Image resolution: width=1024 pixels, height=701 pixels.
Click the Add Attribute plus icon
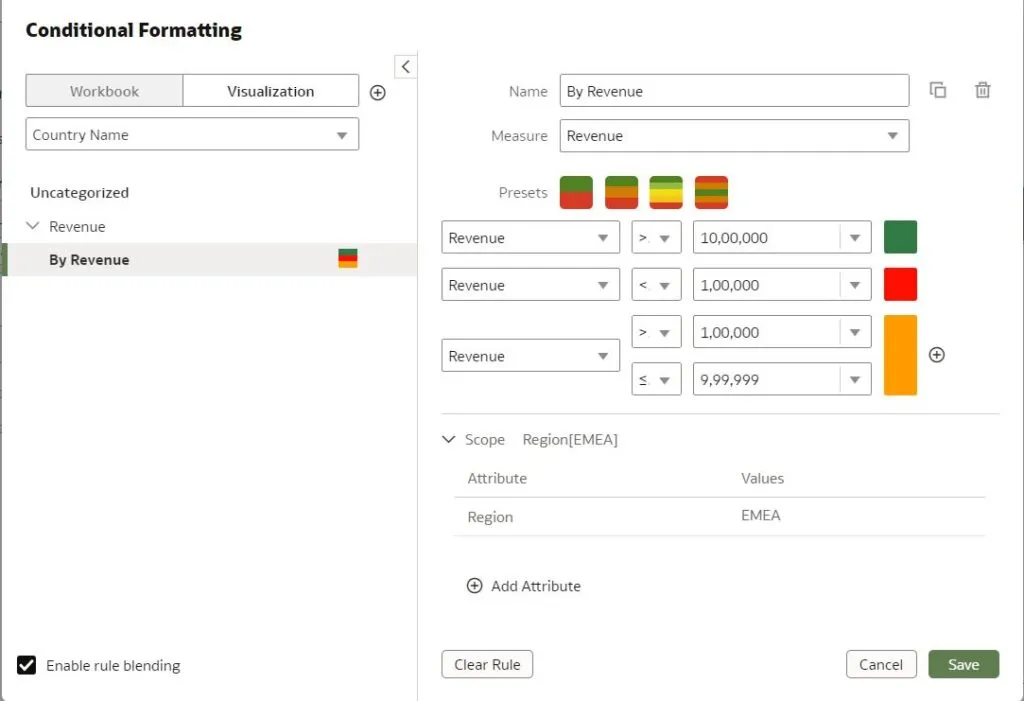475,586
